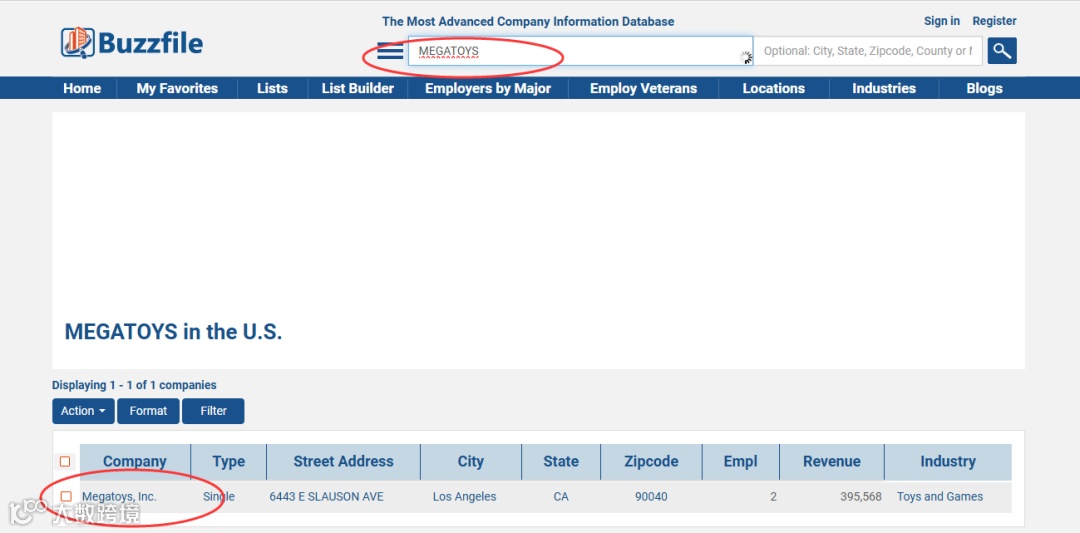The height and width of the screenshot is (533, 1080).
Task: Expand the Action dropdown
Action: coord(83,411)
